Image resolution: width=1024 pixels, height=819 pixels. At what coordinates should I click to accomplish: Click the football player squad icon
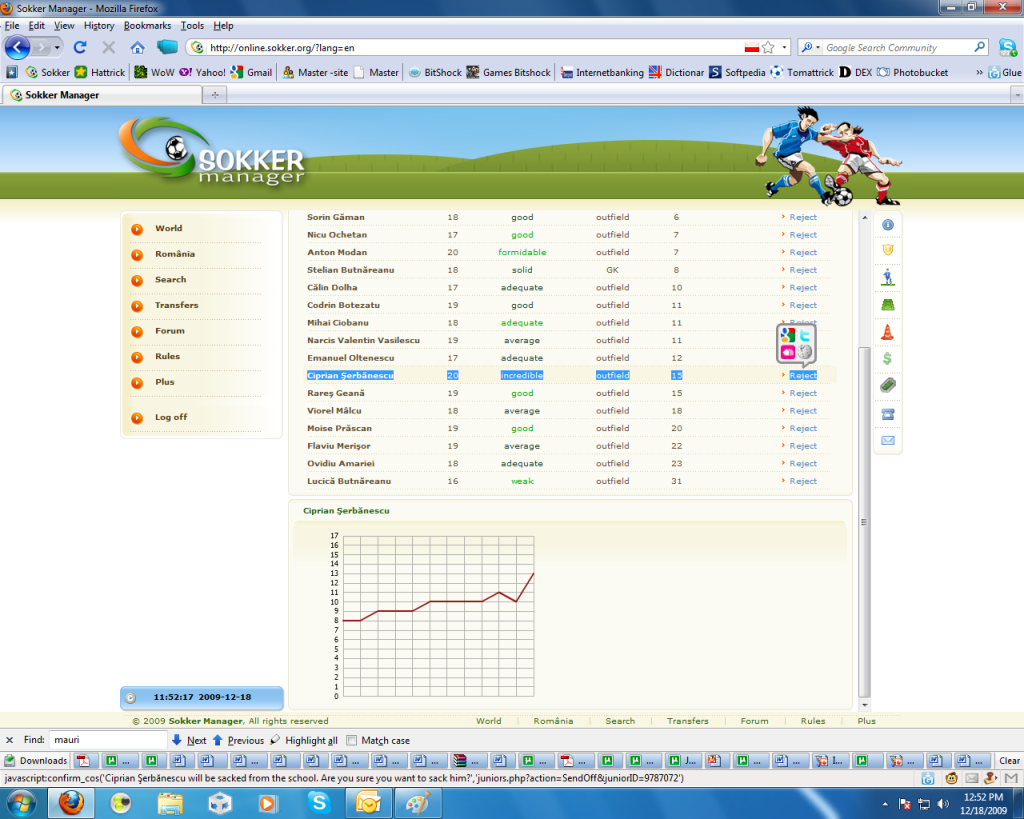pos(887,277)
